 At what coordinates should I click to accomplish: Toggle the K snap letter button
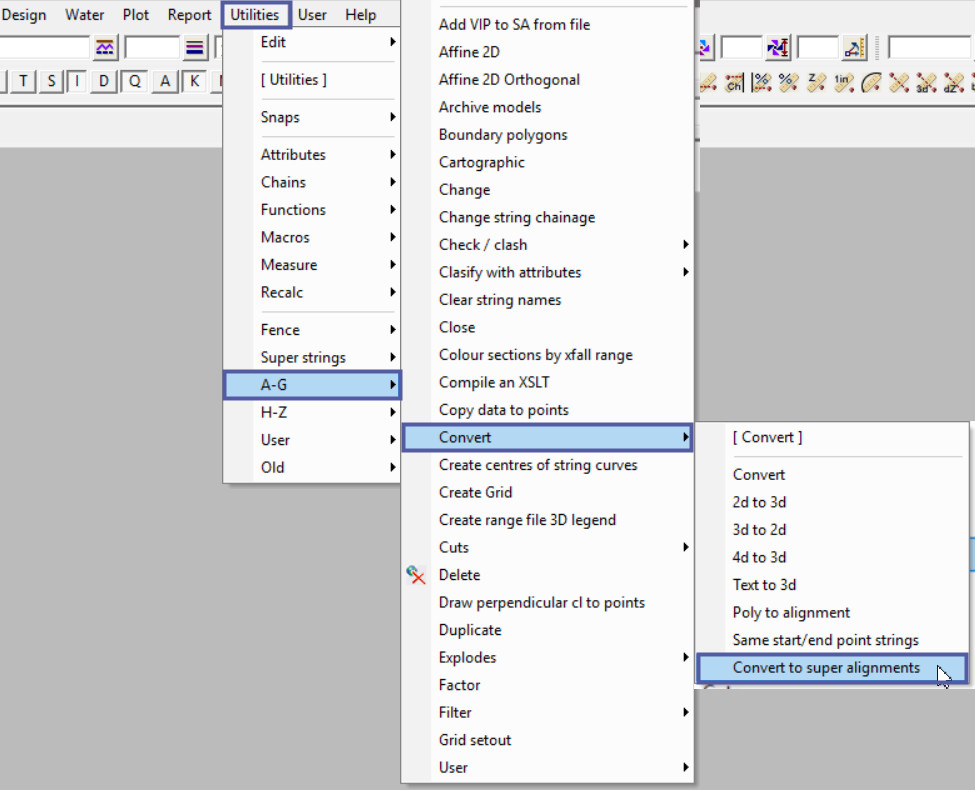click(195, 81)
